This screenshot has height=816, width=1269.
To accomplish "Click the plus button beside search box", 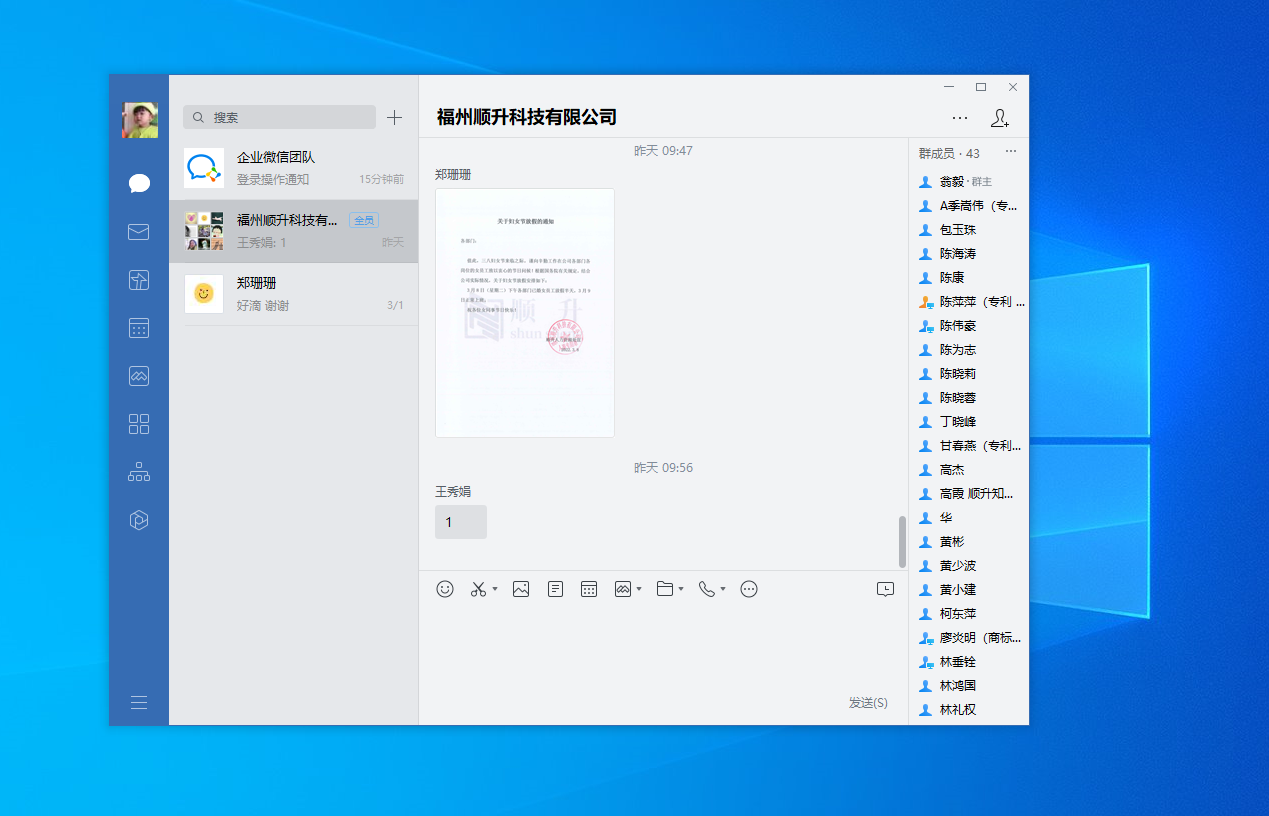I will 395,117.
